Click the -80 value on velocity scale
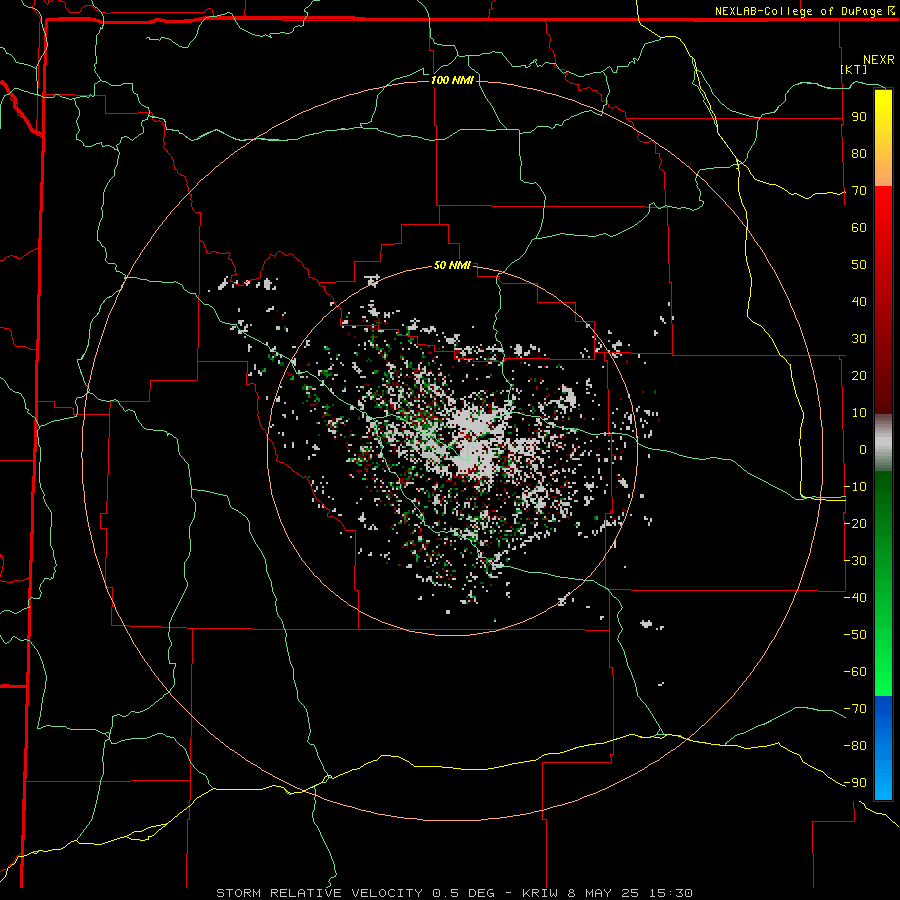This screenshot has width=900, height=900. coord(855,746)
